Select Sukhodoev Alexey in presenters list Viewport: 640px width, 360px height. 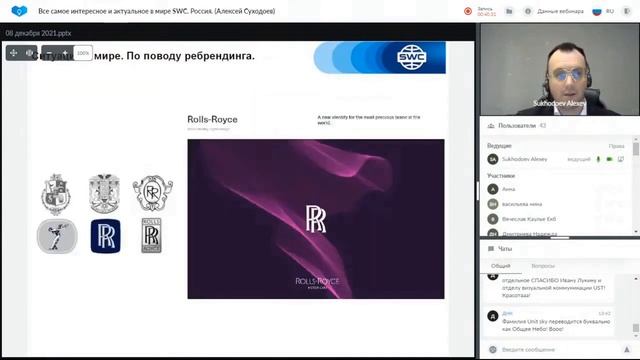pyautogui.click(x=524, y=159)
